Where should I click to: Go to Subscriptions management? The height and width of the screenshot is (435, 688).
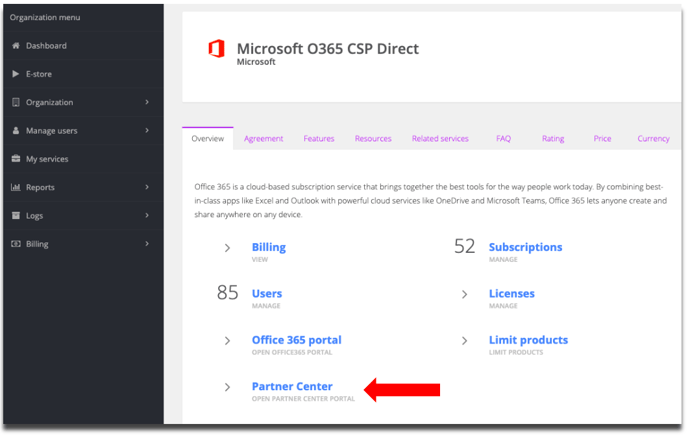click(525, 247)
